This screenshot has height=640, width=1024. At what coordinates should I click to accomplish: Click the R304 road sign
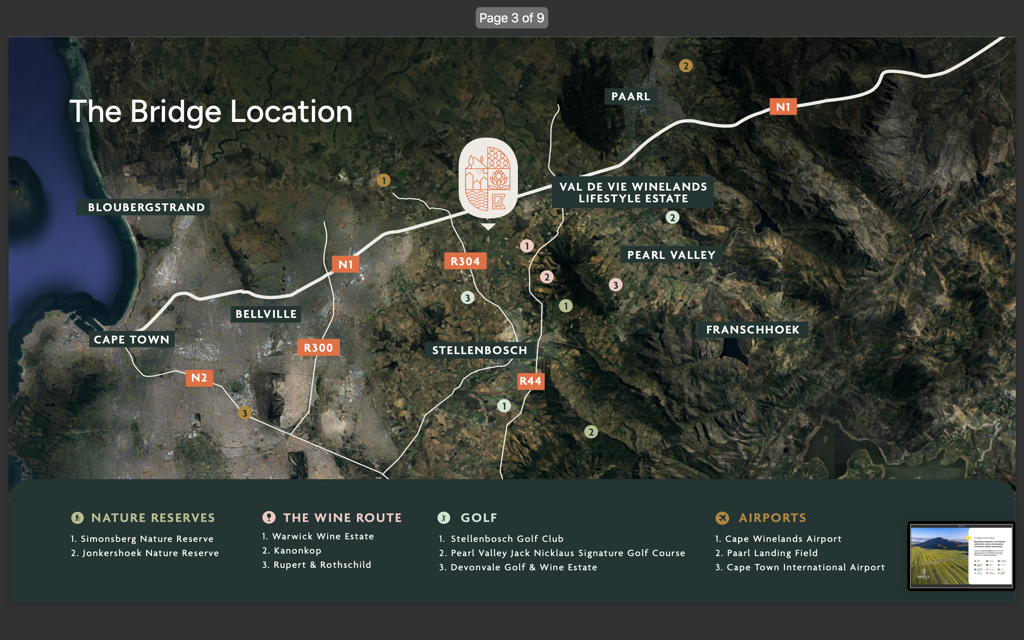[465, 262]
